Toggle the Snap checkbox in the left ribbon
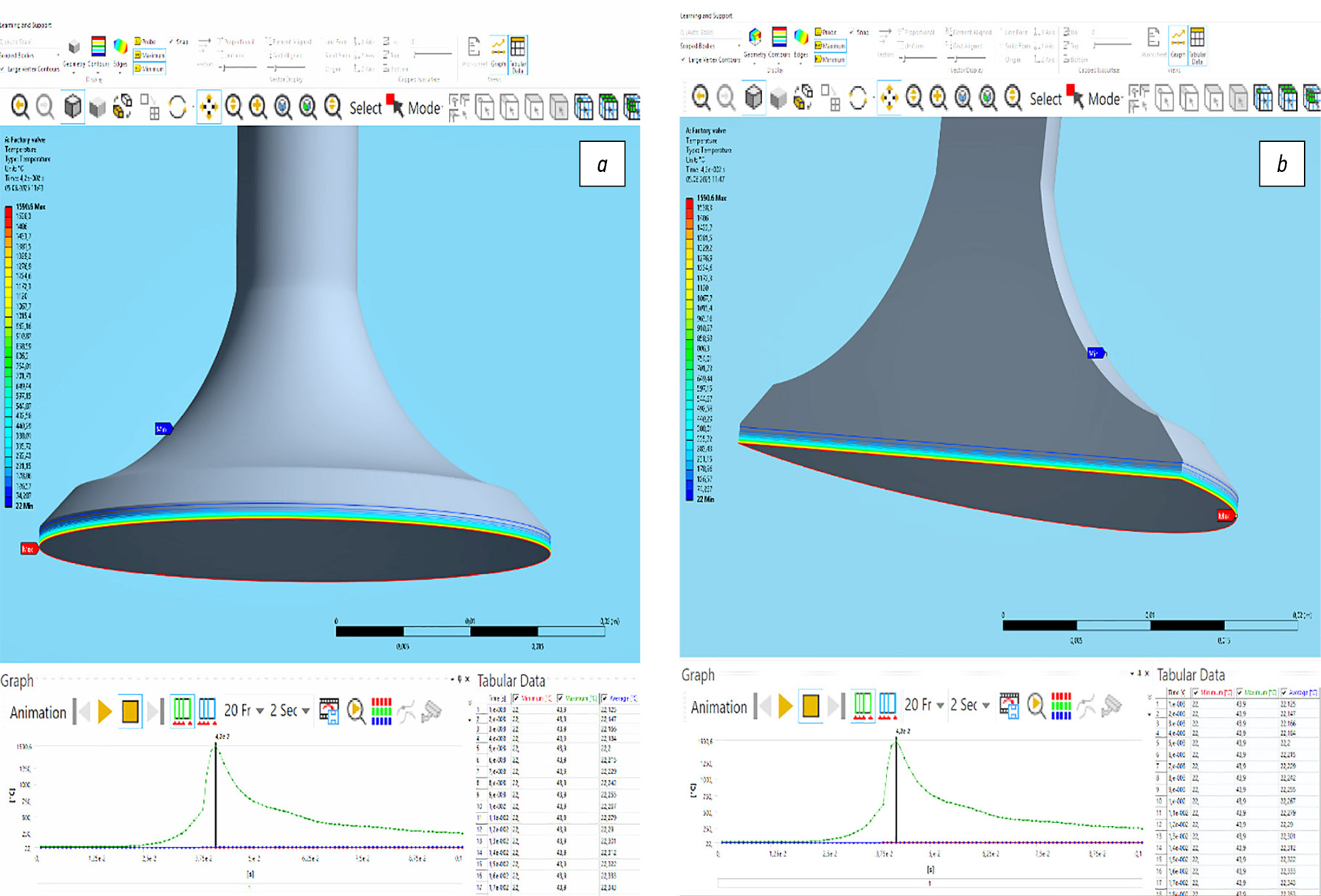The image size is (1321, 896). tap(172, 42)
